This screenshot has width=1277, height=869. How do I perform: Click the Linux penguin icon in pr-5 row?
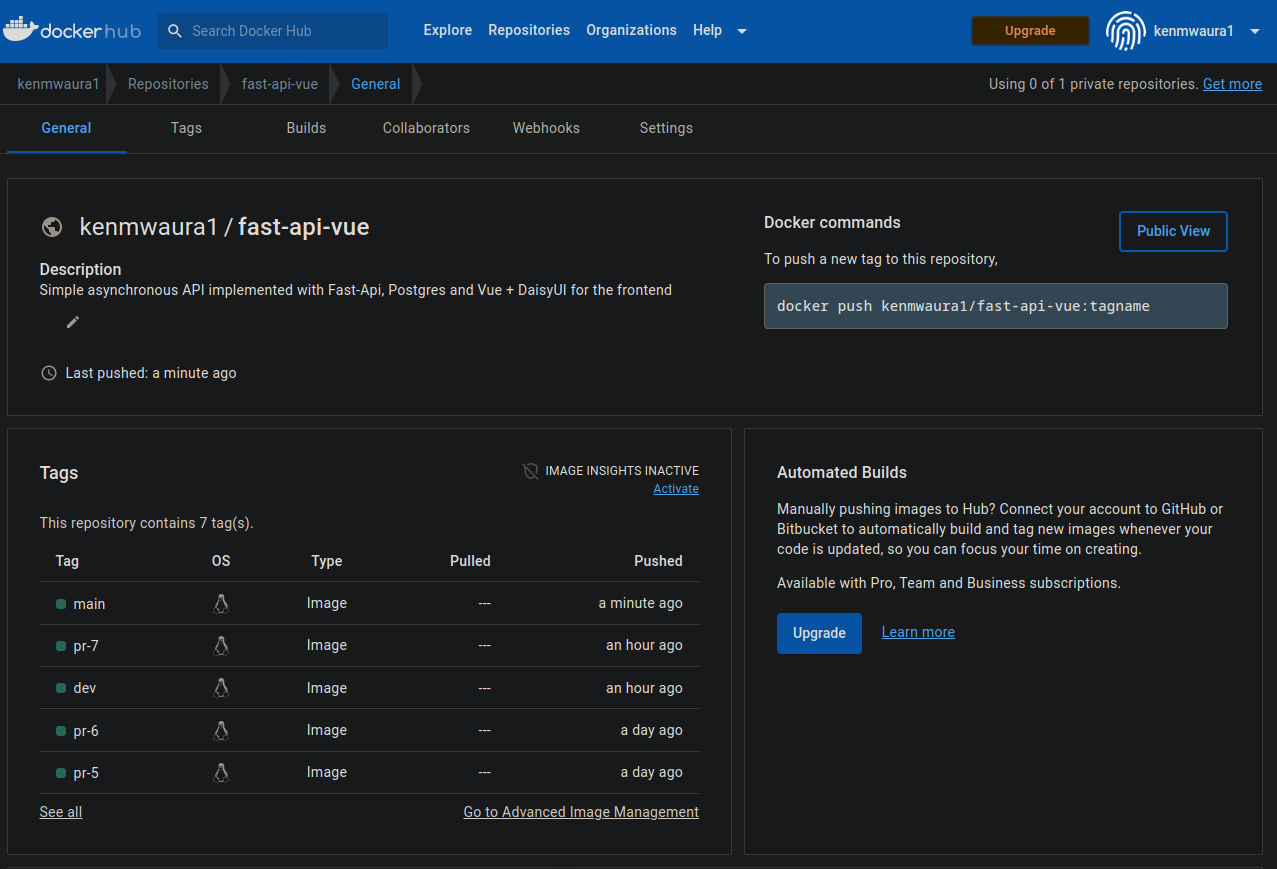point(221,772)
